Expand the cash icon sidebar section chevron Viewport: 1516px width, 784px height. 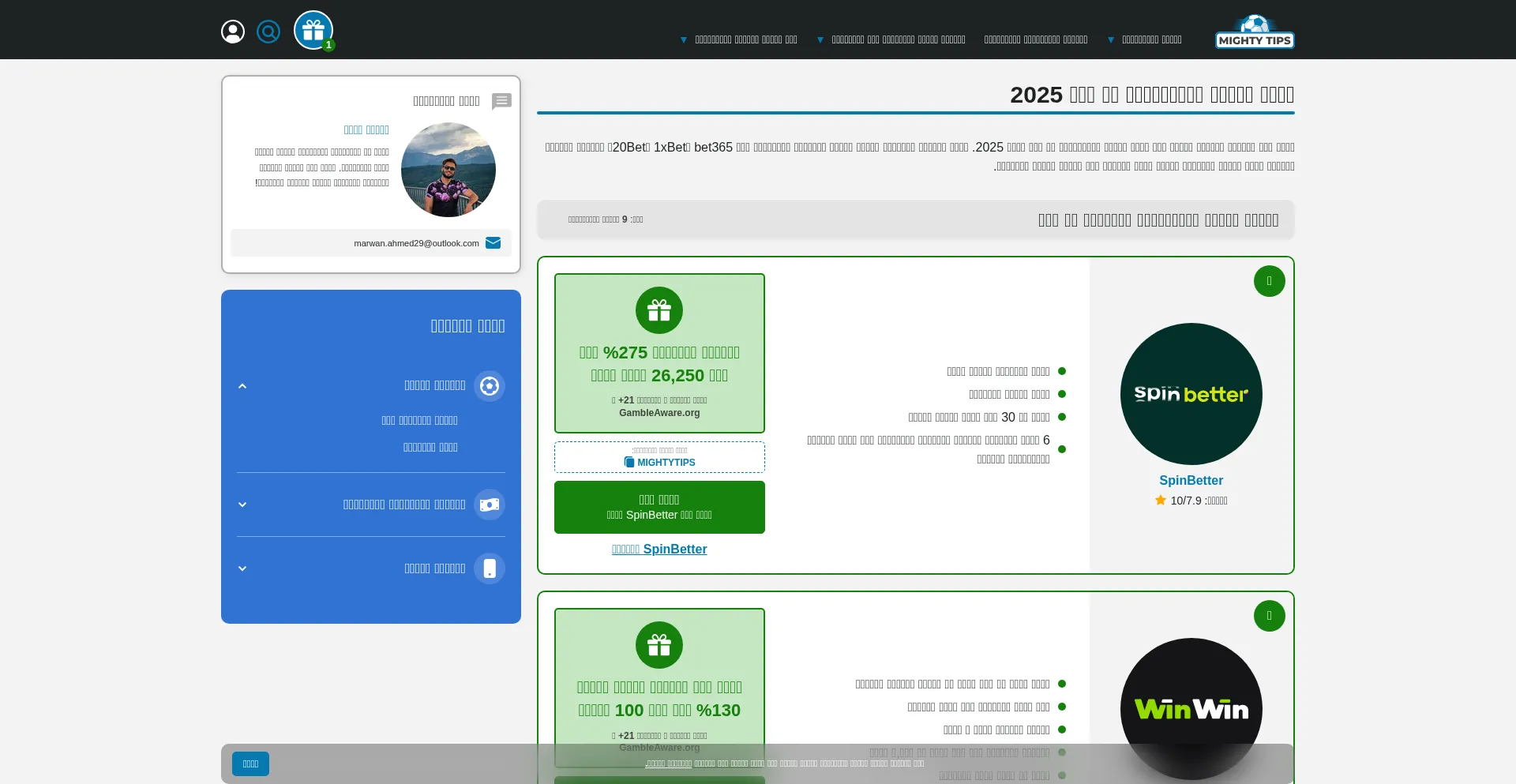pyautogui.click(x=242, y=505)
